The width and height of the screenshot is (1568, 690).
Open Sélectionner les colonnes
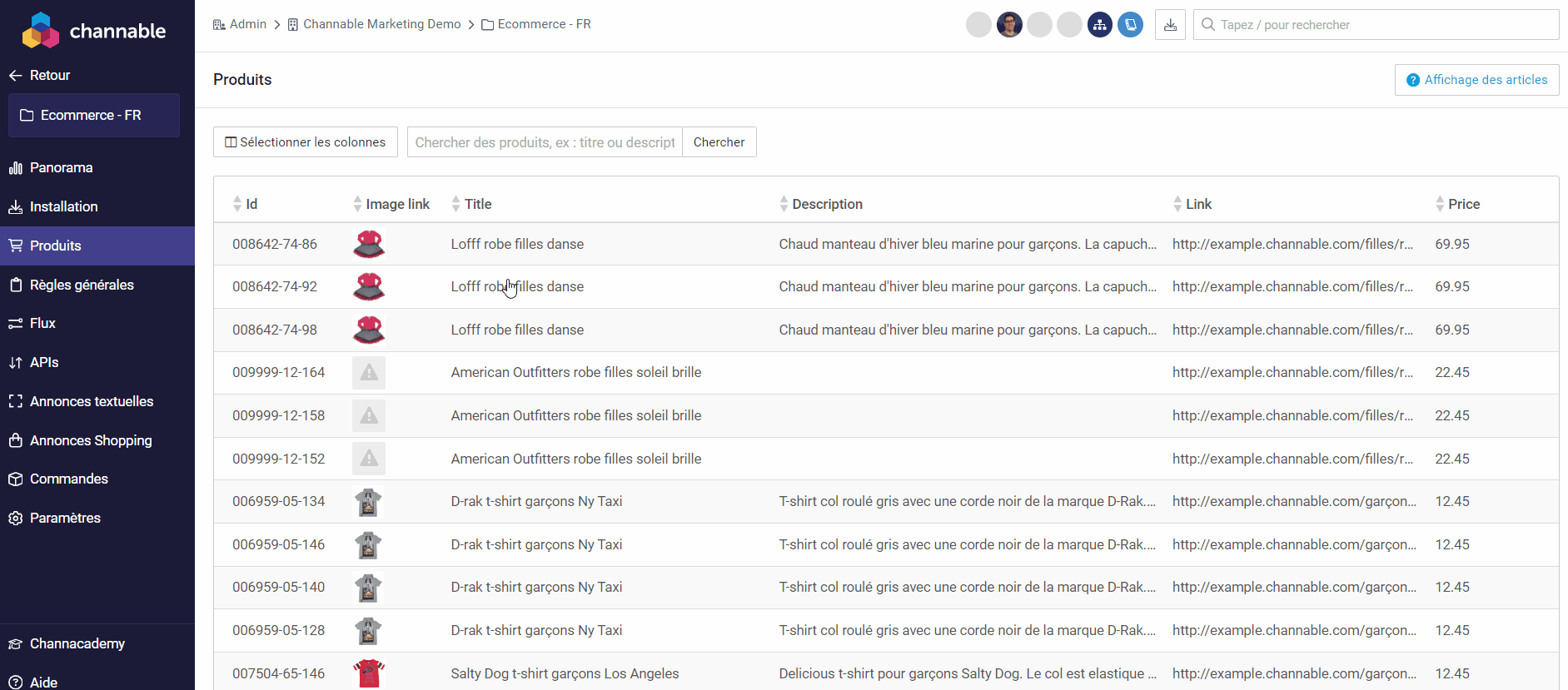[x=306, y=141]
